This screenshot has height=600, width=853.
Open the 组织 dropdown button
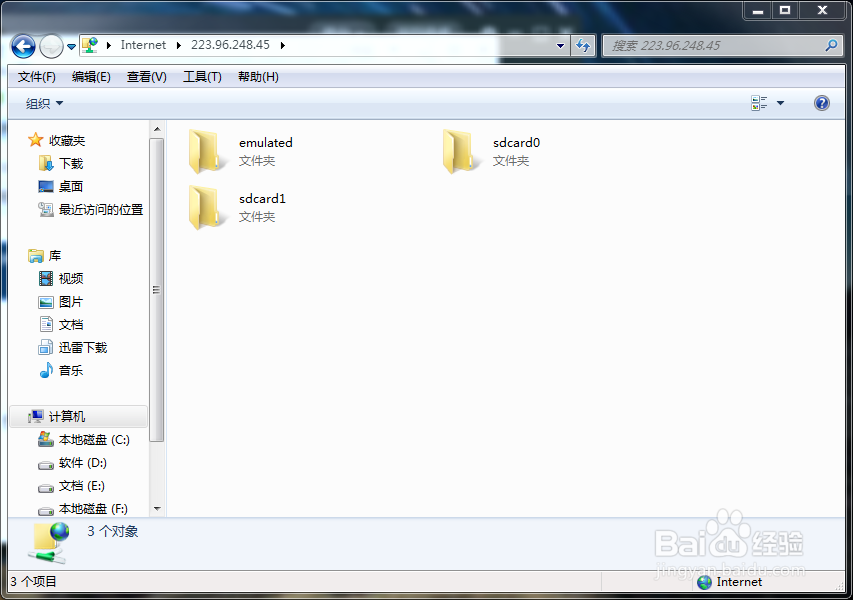[x=44, y=103]
